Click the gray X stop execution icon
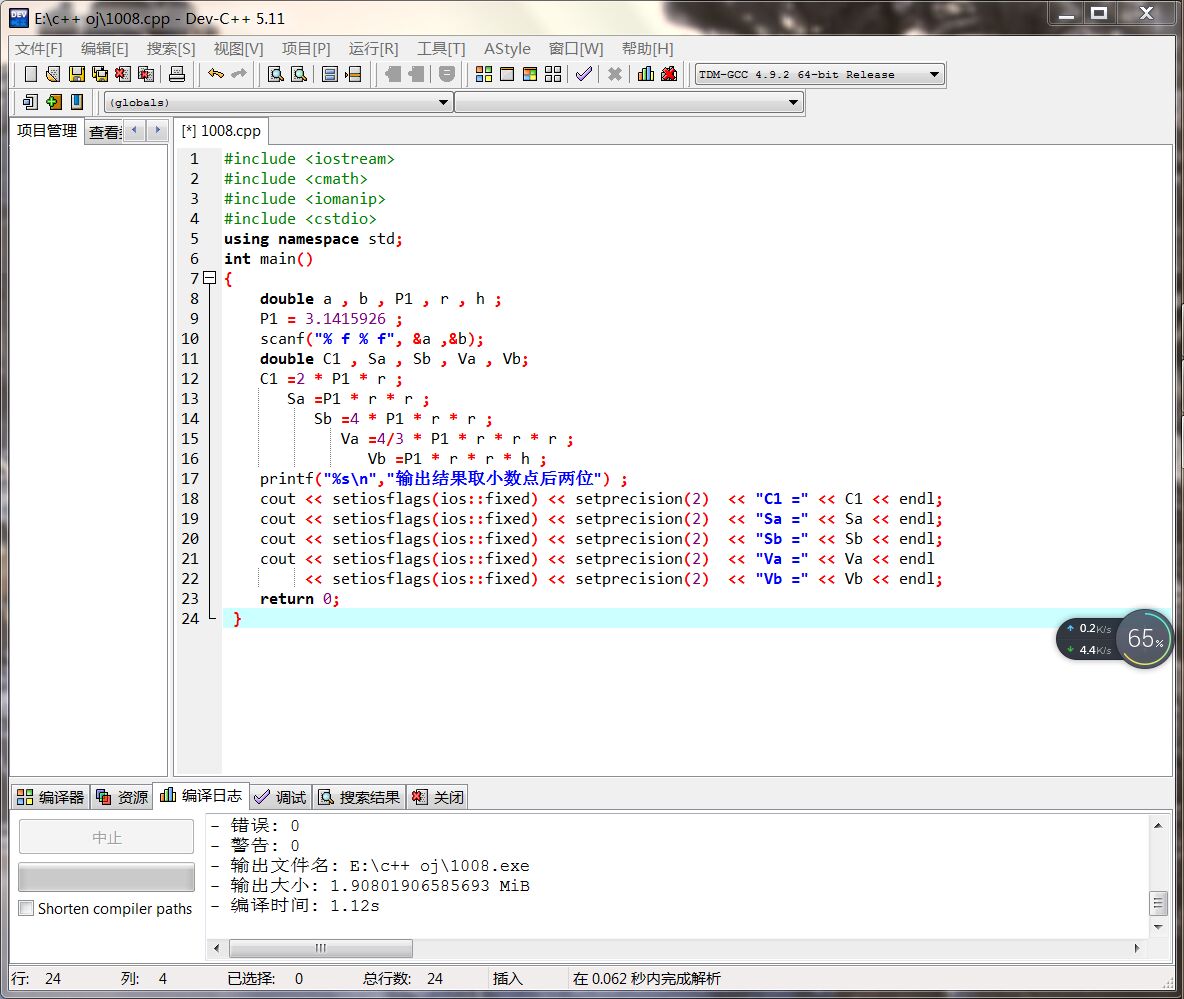 (x=615, y=74)
